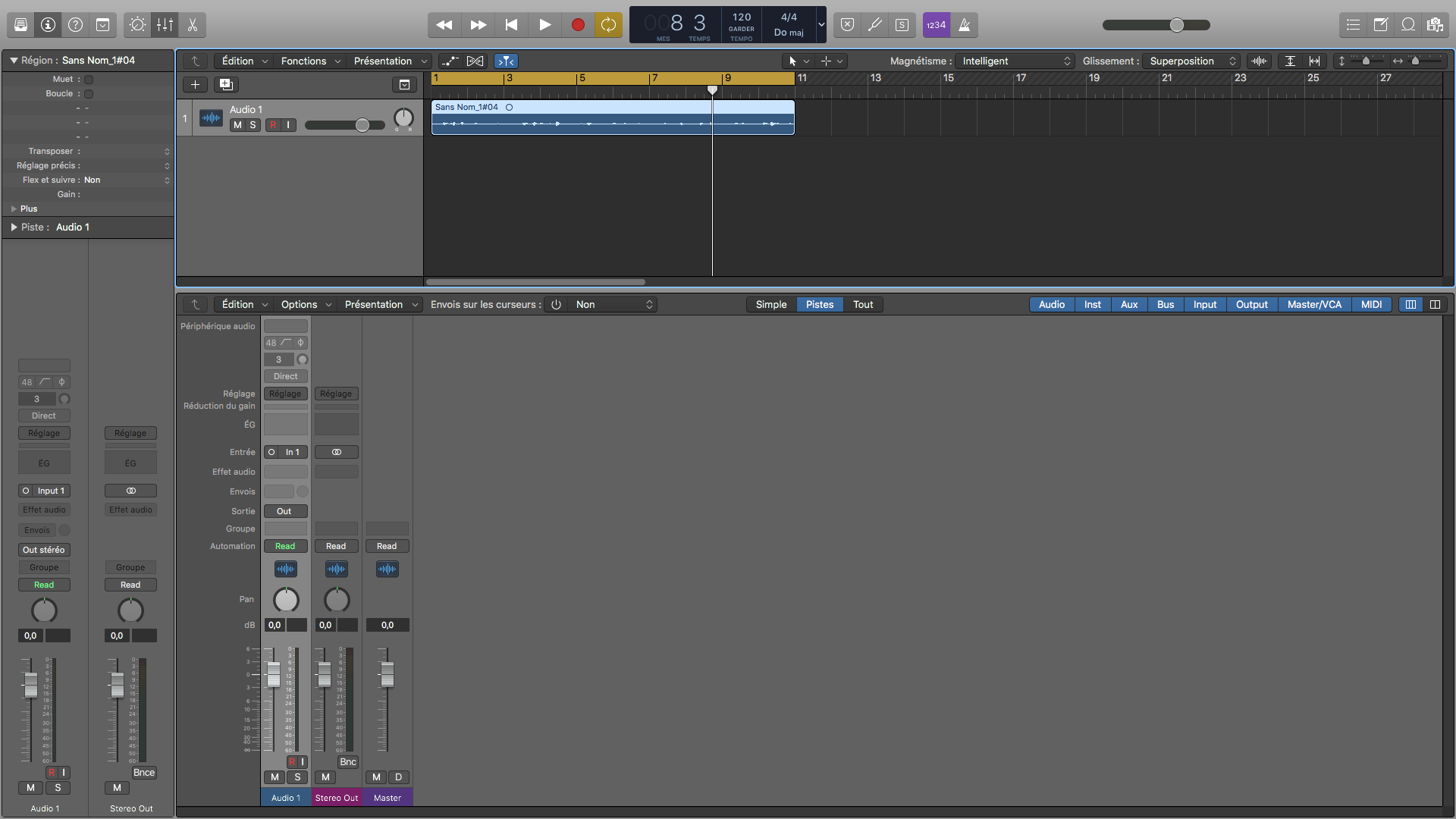Viewport: 1456px width, 819px height.
Task: Enable the Boucle checkbox
Action: pyautogui.click(x=89, y=94)
